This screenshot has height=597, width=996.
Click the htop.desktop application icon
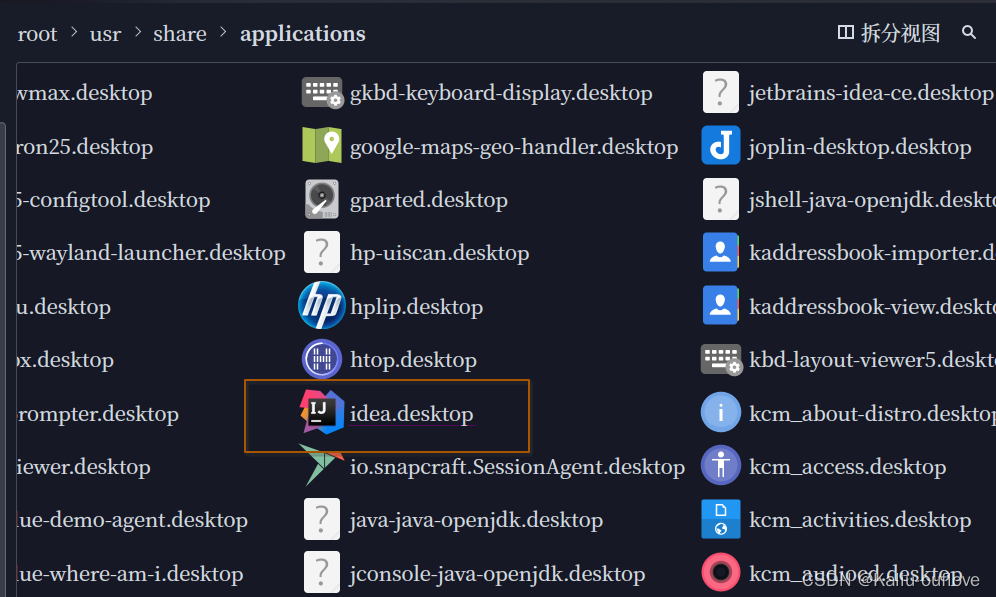click(322, 360)
